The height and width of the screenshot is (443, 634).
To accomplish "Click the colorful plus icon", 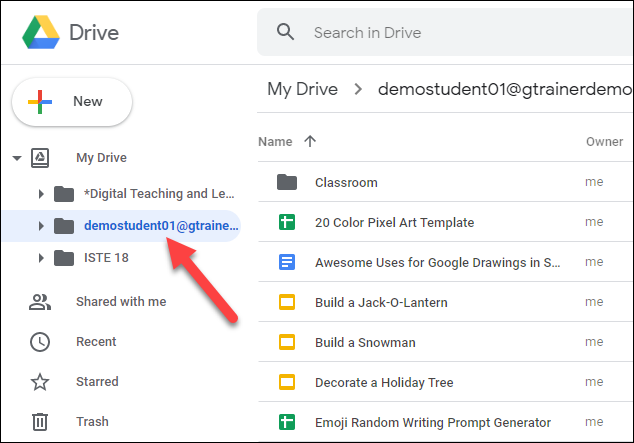I will point(40,101).
